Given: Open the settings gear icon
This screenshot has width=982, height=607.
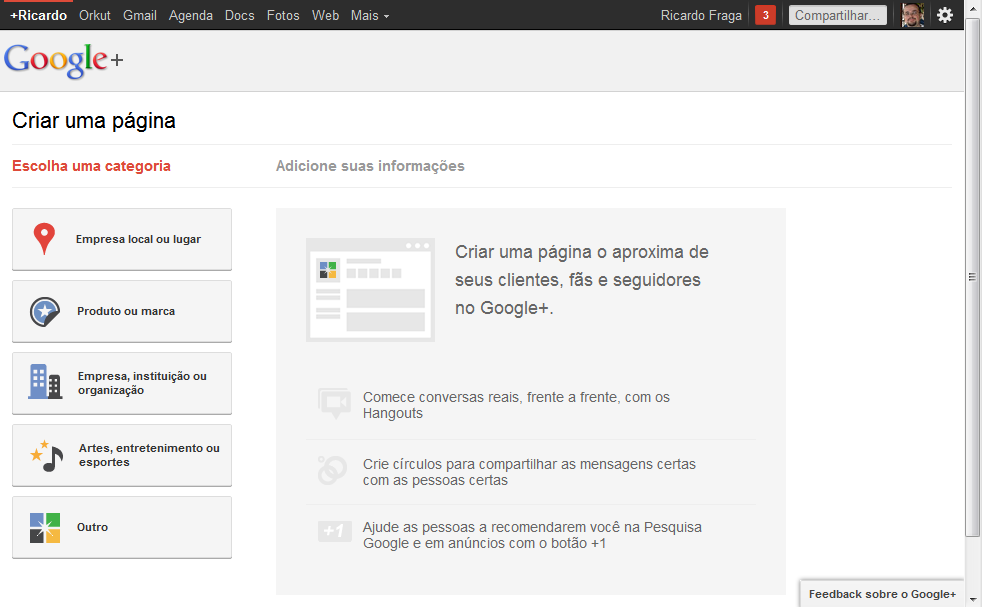Looking at the screenshot, I should 945,15.
